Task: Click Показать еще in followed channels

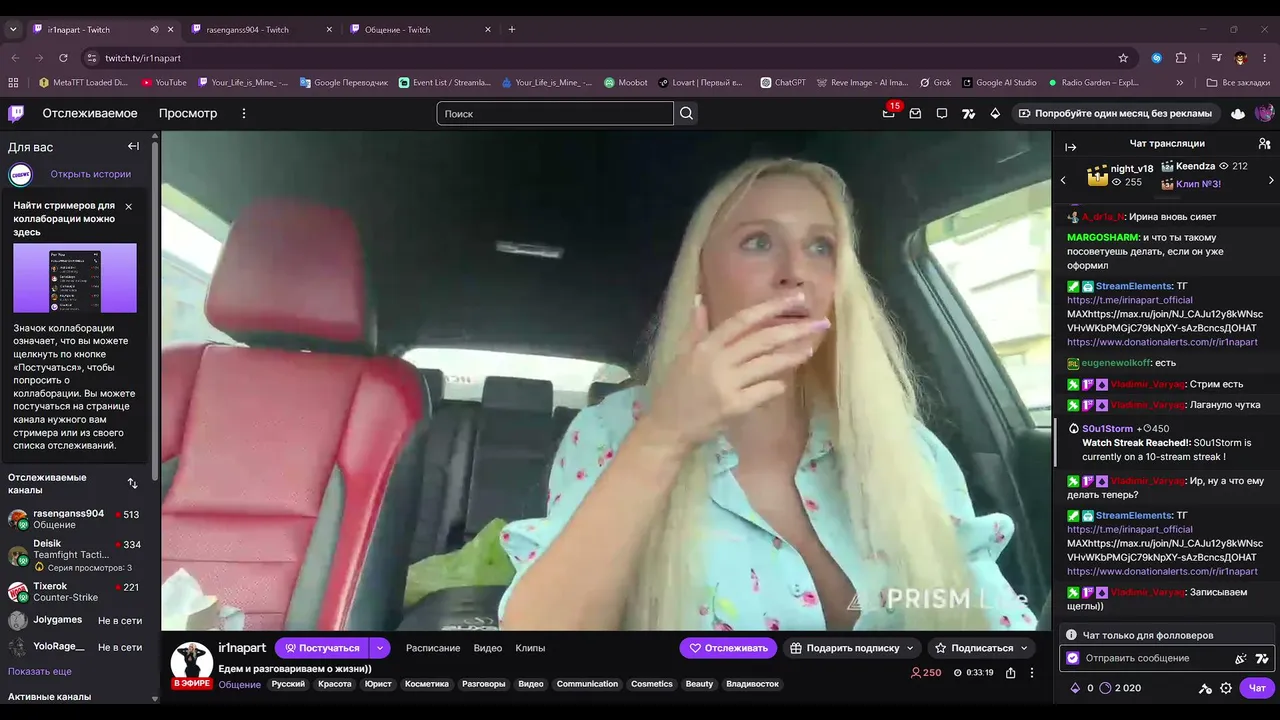Action: point(40,671)
